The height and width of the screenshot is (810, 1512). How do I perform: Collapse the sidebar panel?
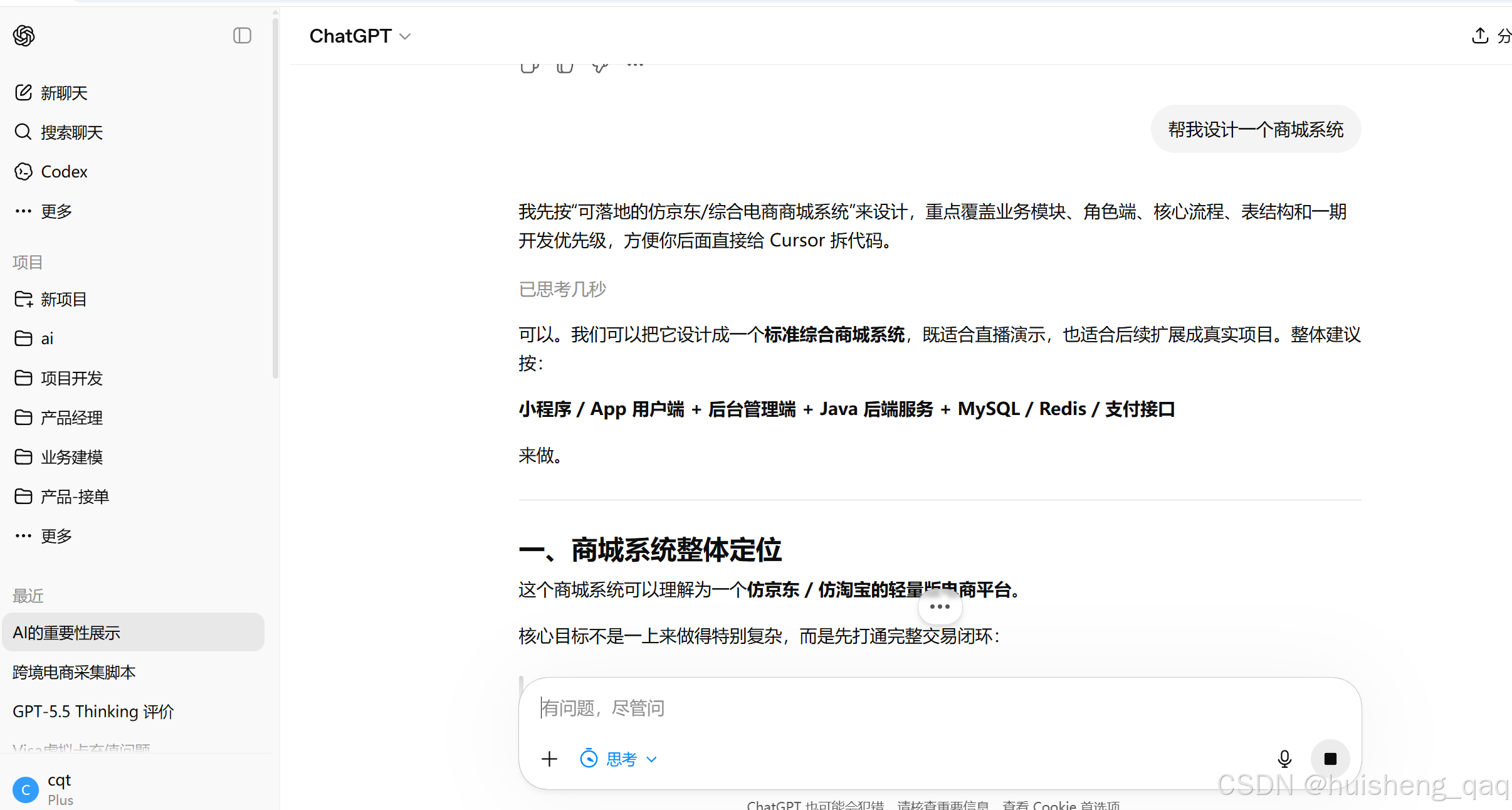pyautogui.click(x=242, y=36)
